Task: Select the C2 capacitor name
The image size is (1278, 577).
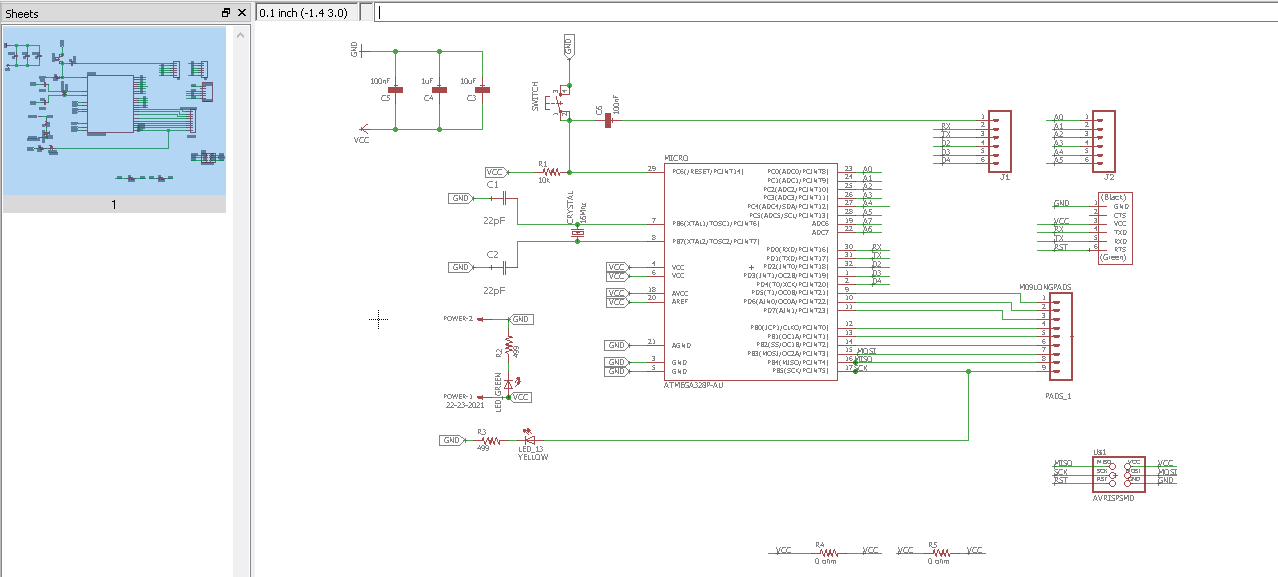Action: pos(492,255)
